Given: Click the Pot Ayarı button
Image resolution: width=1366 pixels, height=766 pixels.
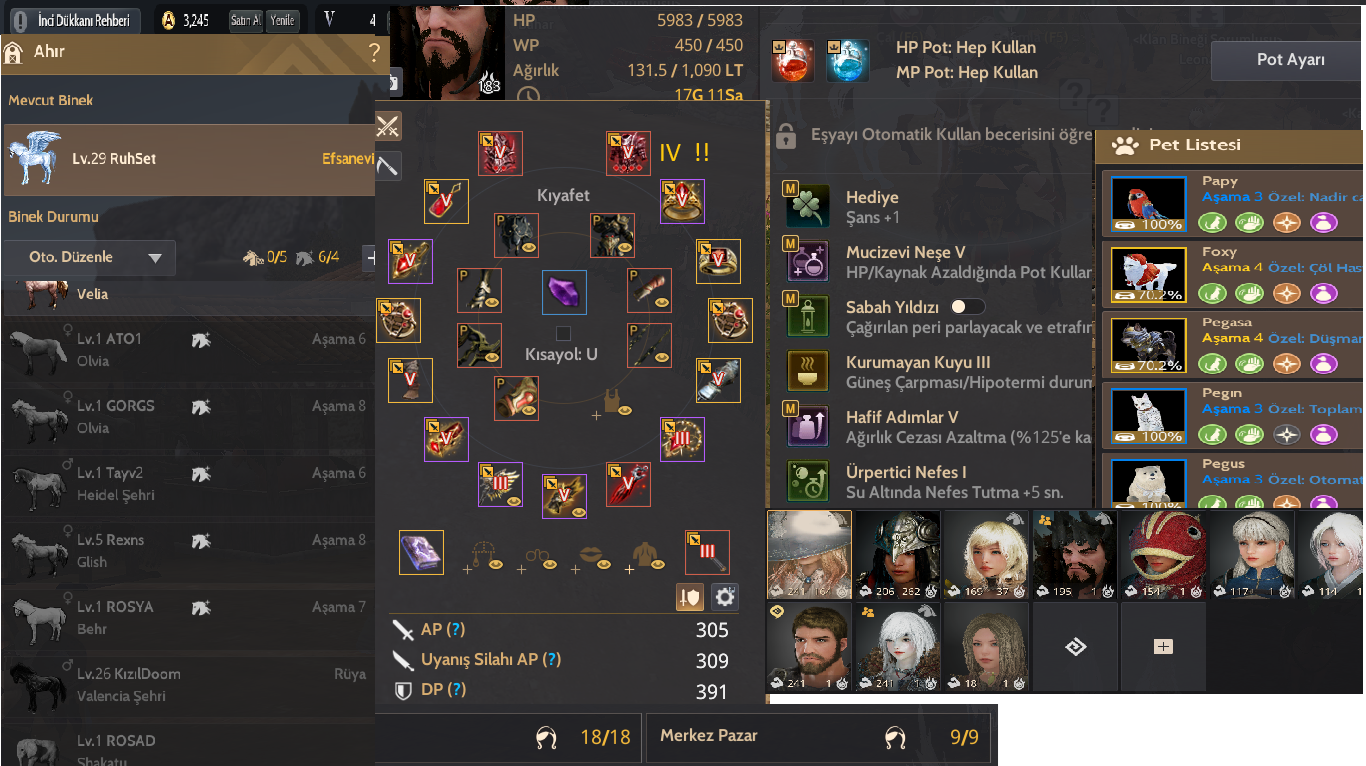Looking at the screenshot, I should pyautogui.click(x=1290, y=60).
